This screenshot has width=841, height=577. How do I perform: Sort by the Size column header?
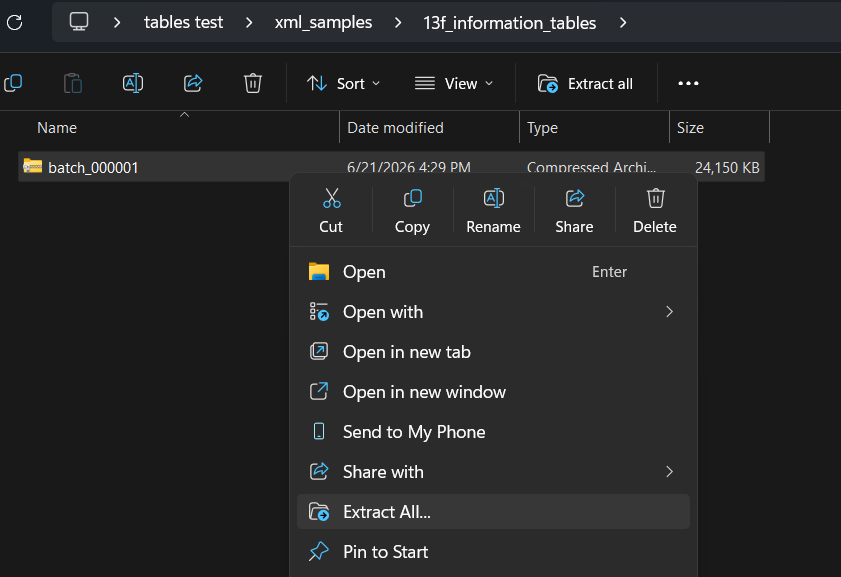click(x=690, y=128)
